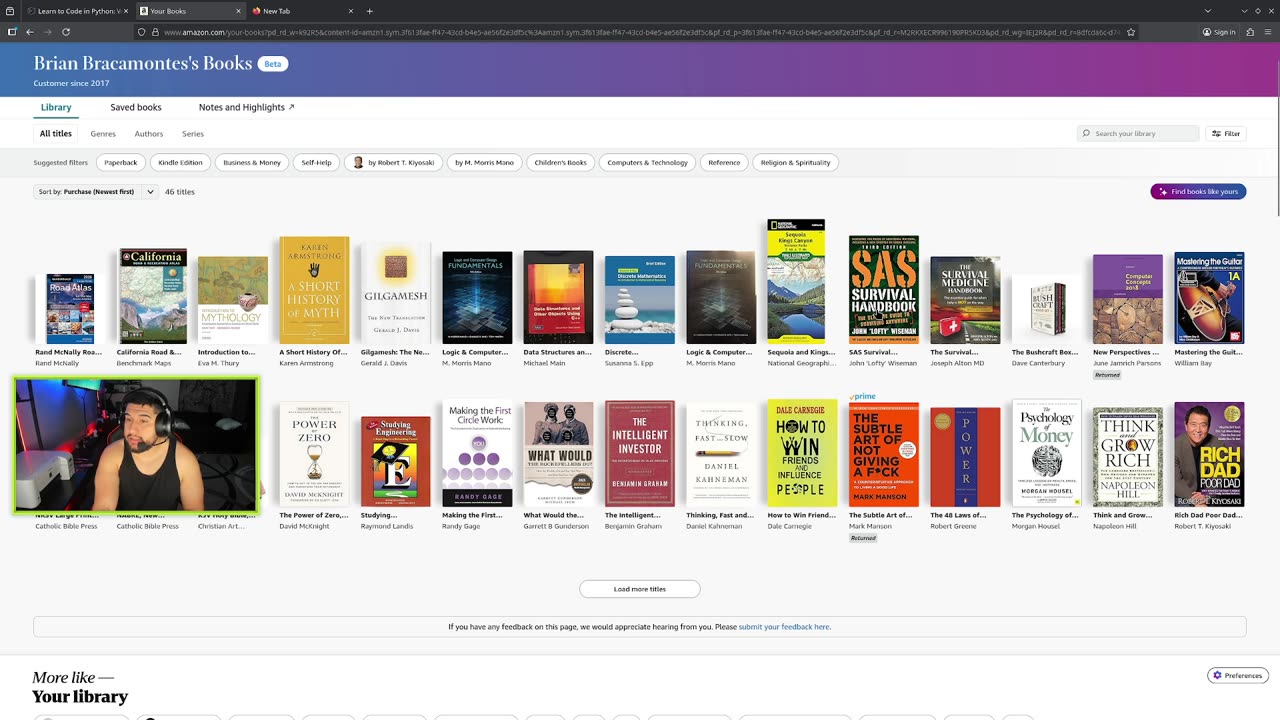1280x720 pixels.
Task: Apply the Paperback suggested filter
Action: tap(121, 162)
